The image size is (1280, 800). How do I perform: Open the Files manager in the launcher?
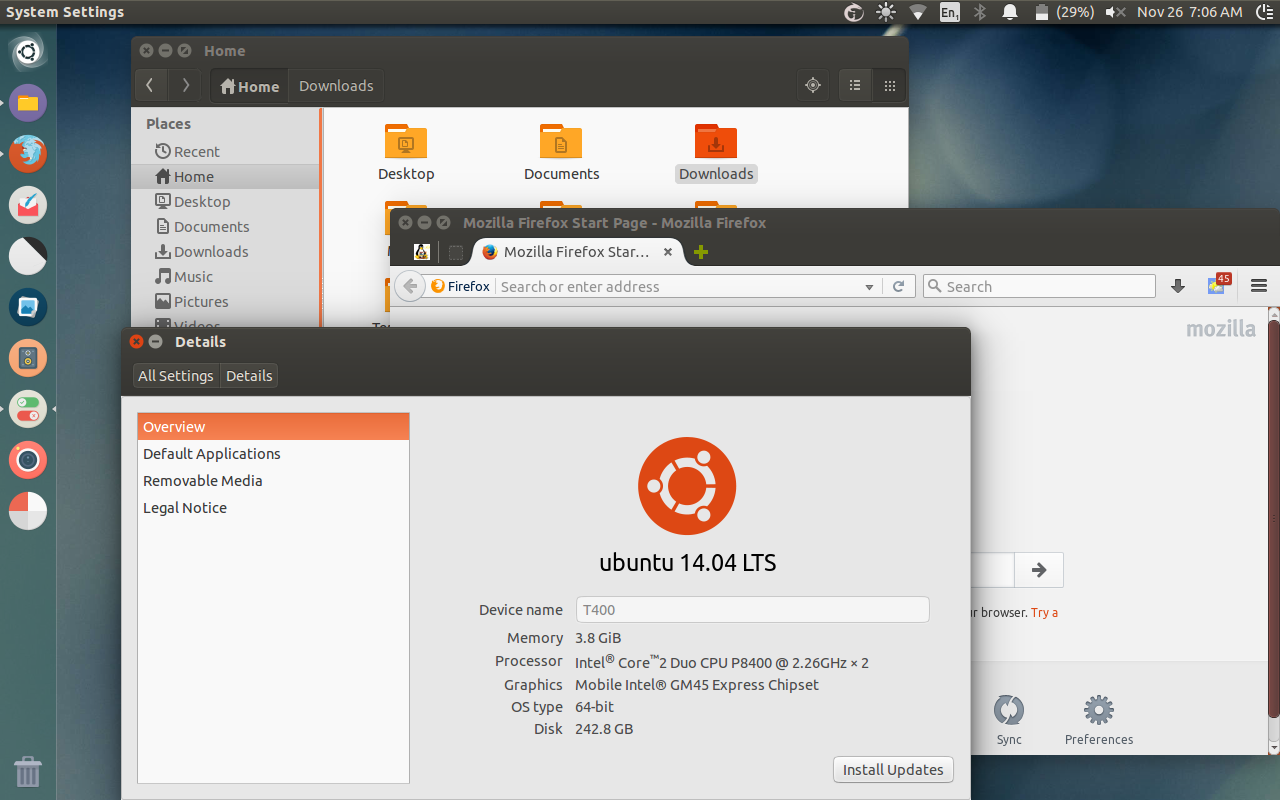point(28,103)
